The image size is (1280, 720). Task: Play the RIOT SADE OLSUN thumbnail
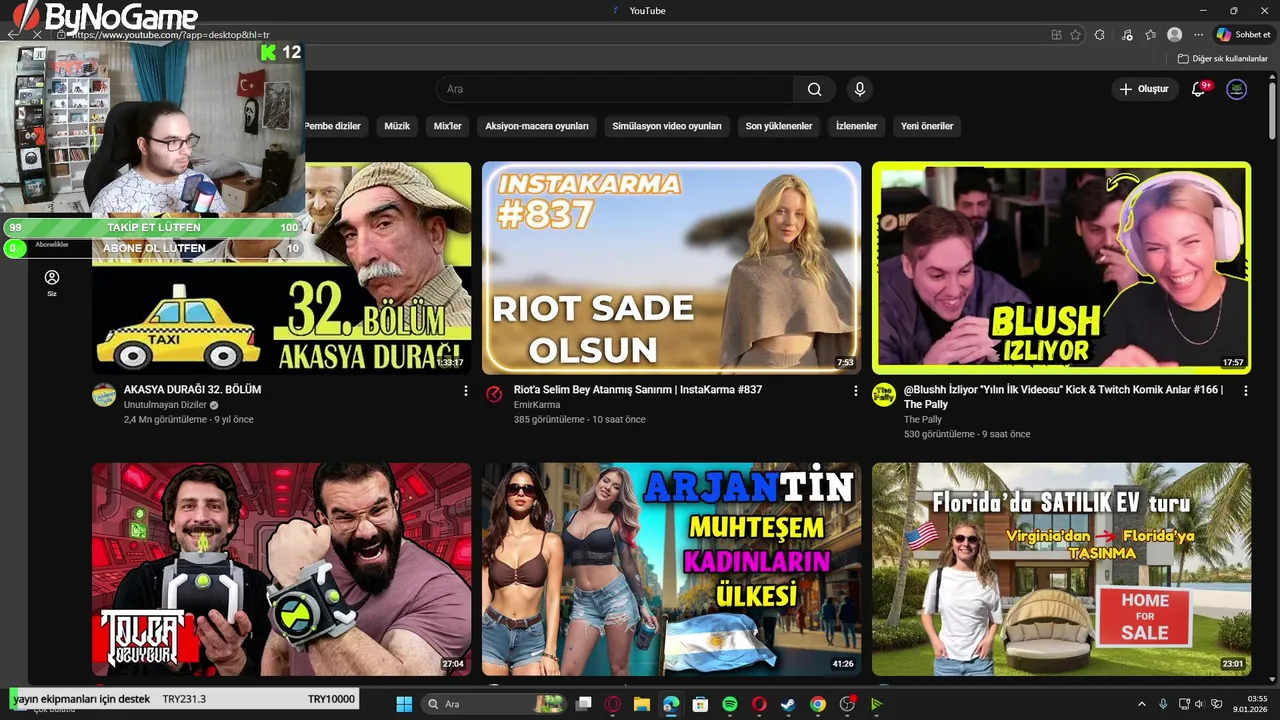[x=672, y=268]
